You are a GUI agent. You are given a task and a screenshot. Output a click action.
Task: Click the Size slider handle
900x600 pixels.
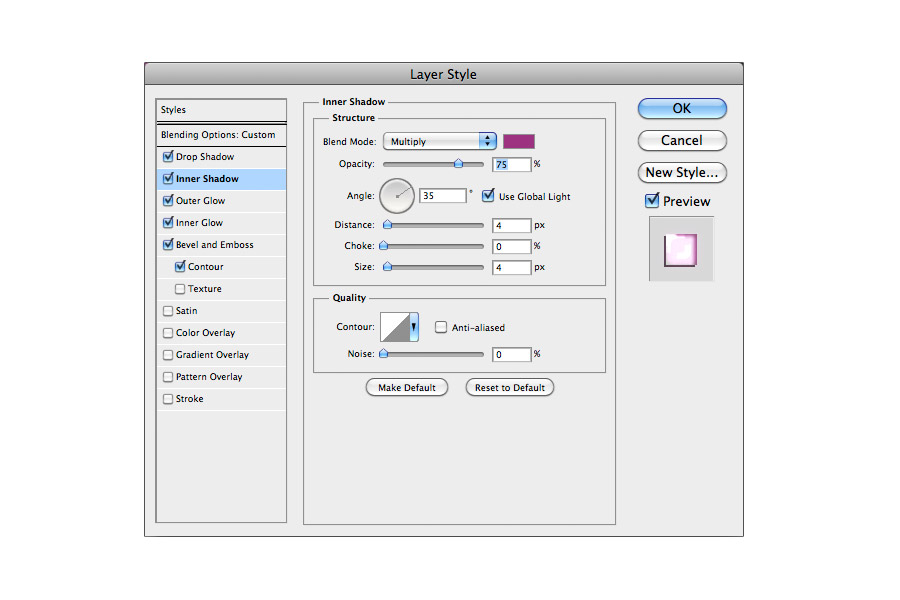point(387,266)
